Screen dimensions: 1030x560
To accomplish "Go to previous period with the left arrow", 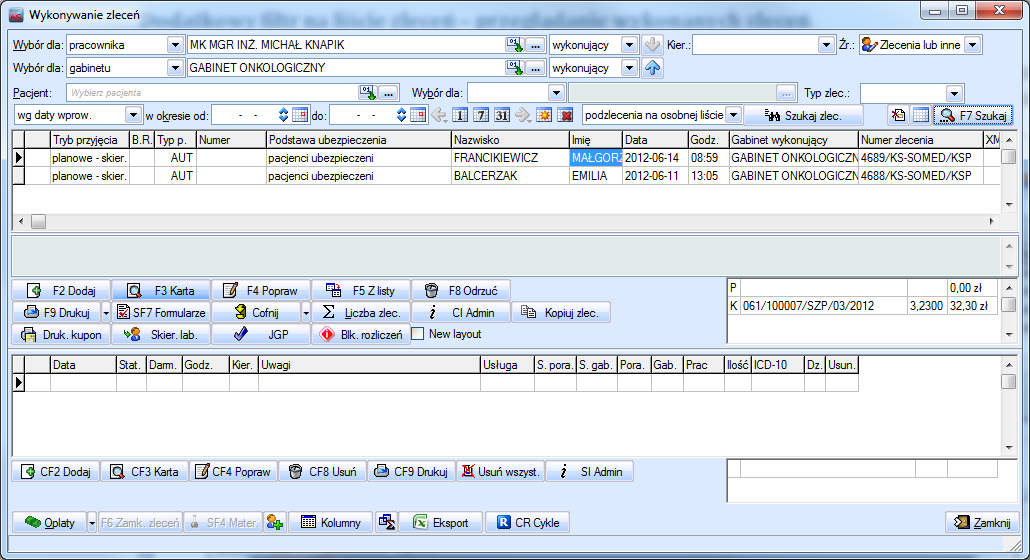I will [439, 116].
